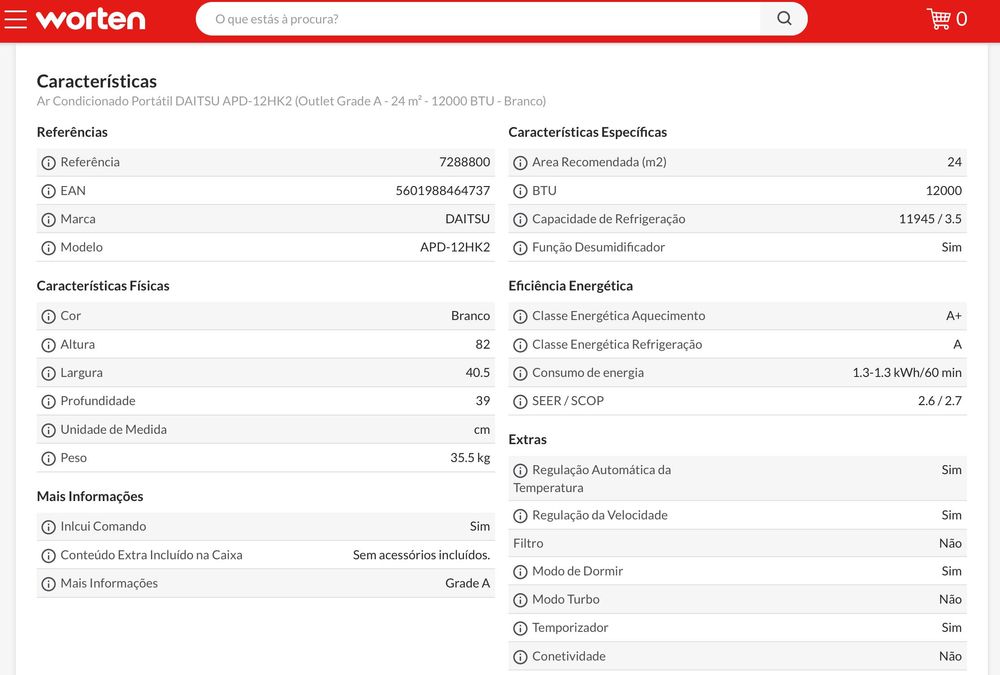Image resolution: width=1000 pixels, height=675 pixels.
Task: Click the energy class value A+
Action: coord(953,316)
